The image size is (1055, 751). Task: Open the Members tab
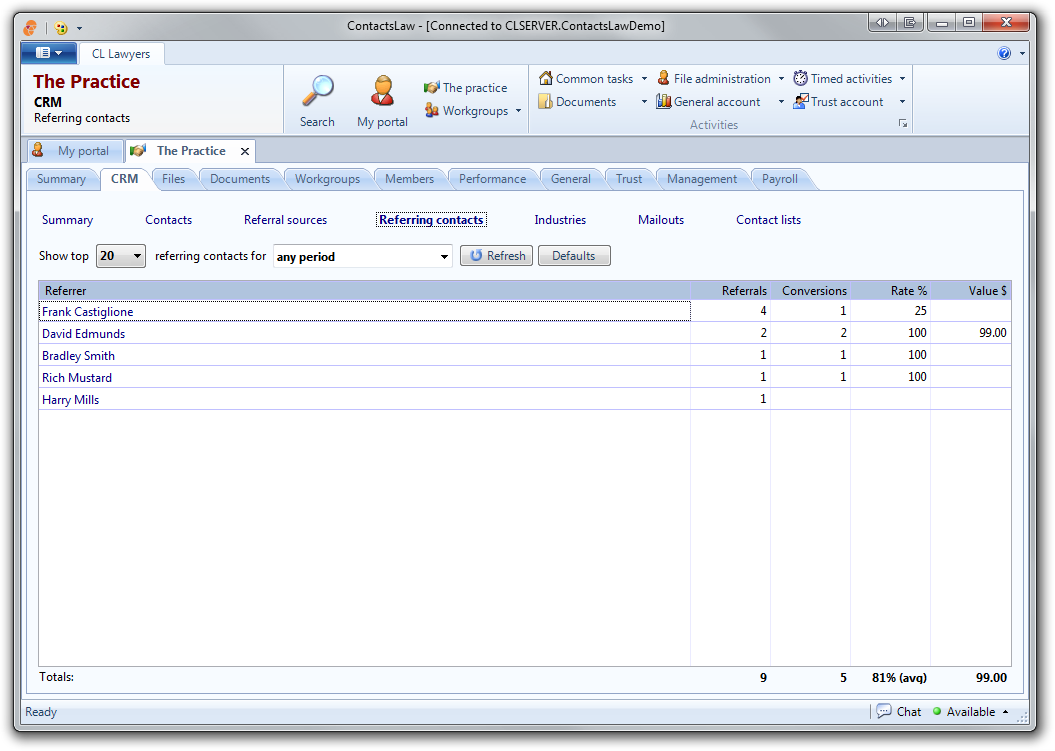(410, 179)
